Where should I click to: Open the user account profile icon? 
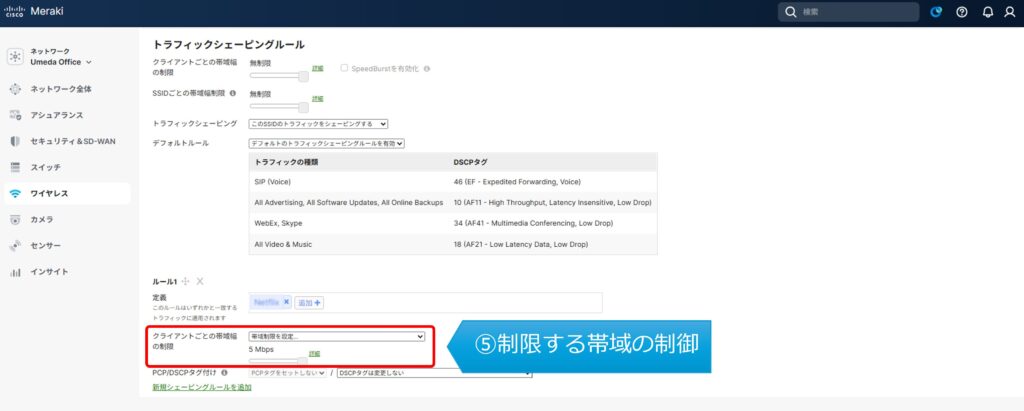(1009, 12)
